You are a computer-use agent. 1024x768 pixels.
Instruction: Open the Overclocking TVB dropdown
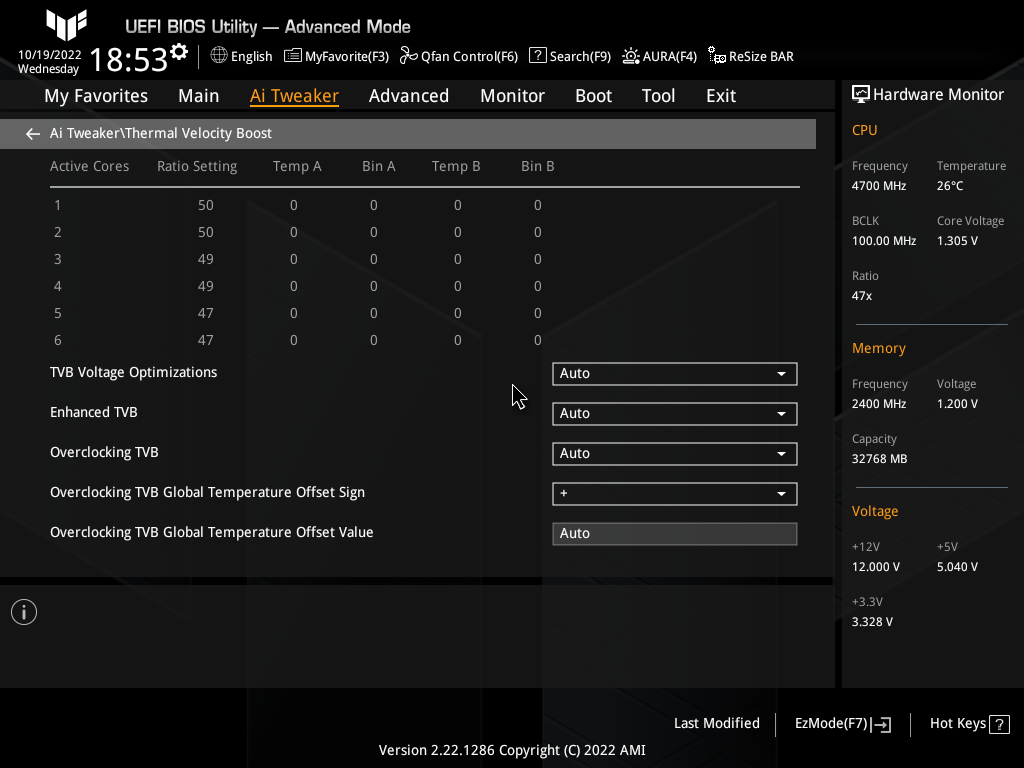[674, 453]
